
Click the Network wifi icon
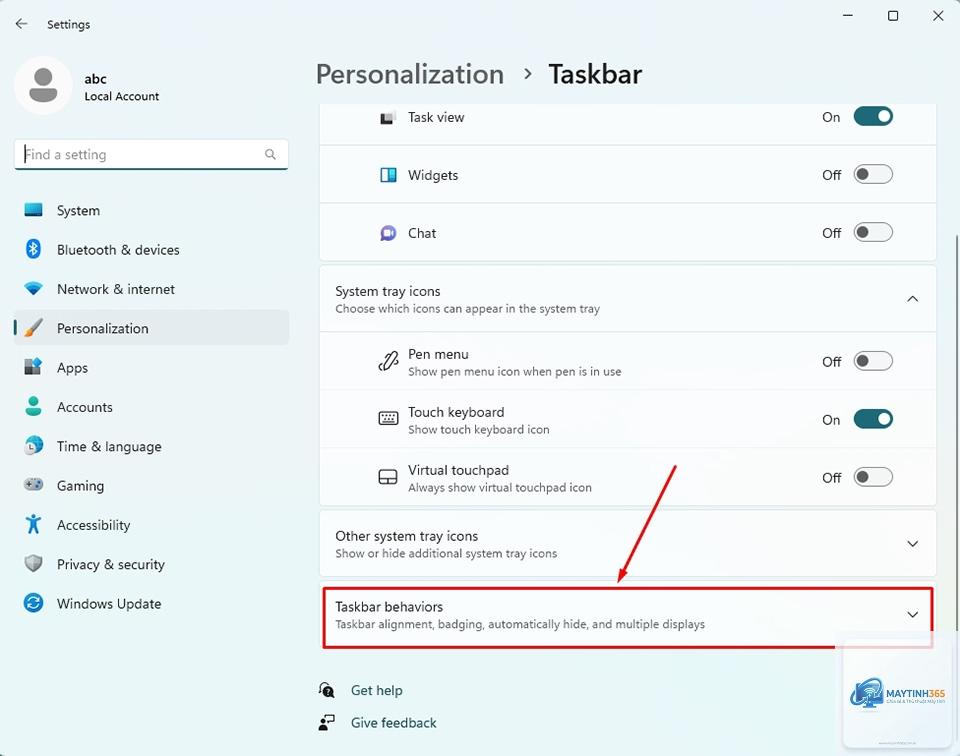[33, 288]
